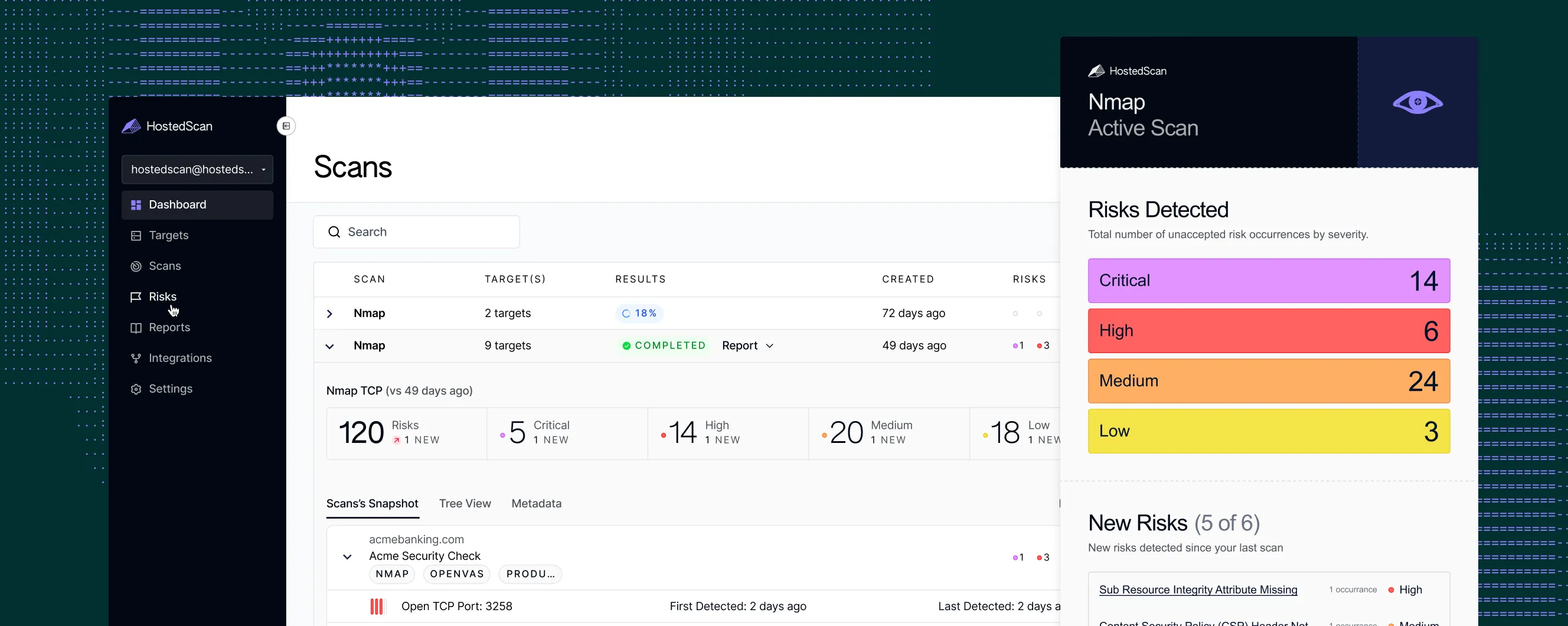This screenshot has height=626, width=1568.
Task: Click the eye icon in the Nmap Active Scan header
Action: point(1417,102)
